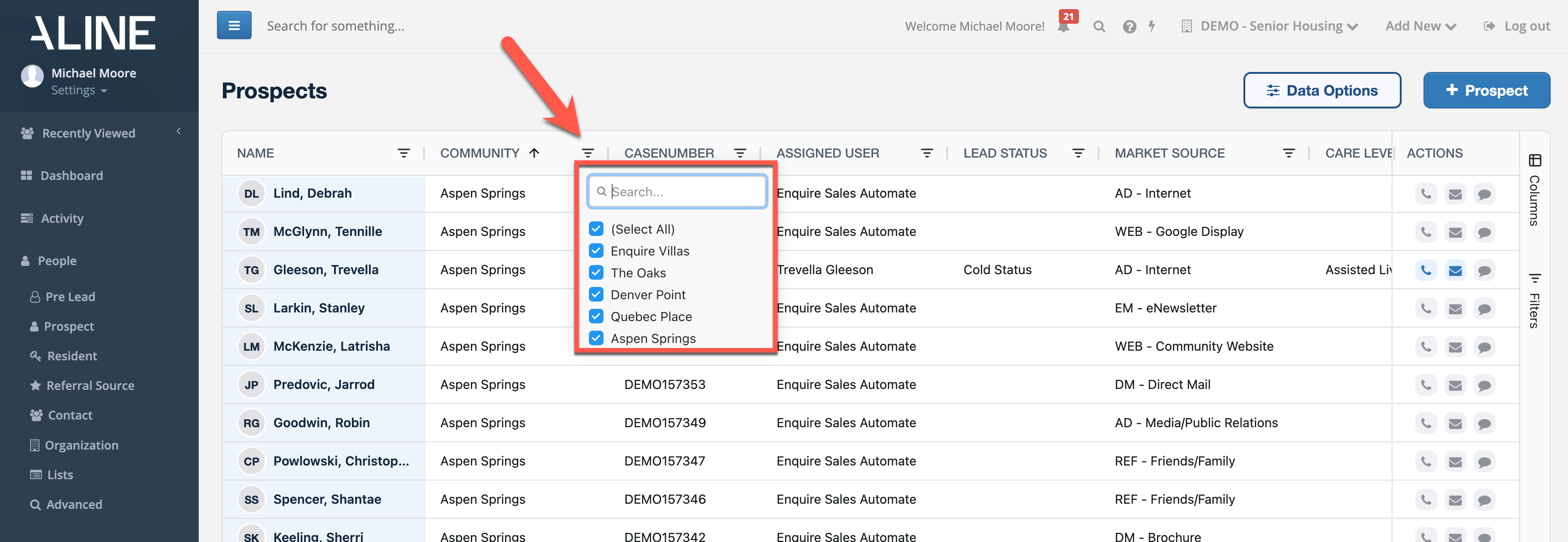
Task: Click the magnifier search icon in header
Action: pyautogui.click(x=1099, y=26)
